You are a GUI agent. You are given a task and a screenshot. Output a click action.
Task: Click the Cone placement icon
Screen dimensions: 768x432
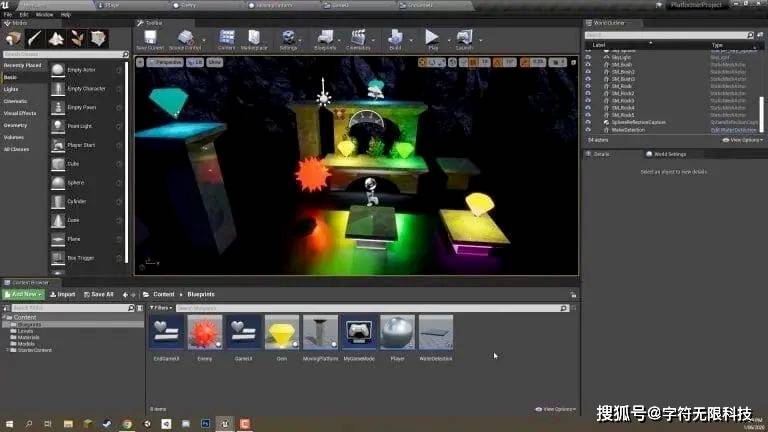point(58,220)
